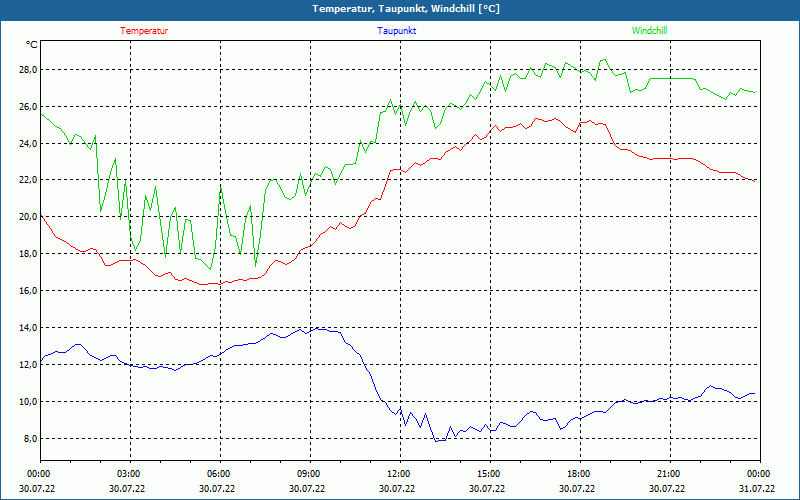
Task: Click the 16,0 y-axis value
Action: pos(28,290)
